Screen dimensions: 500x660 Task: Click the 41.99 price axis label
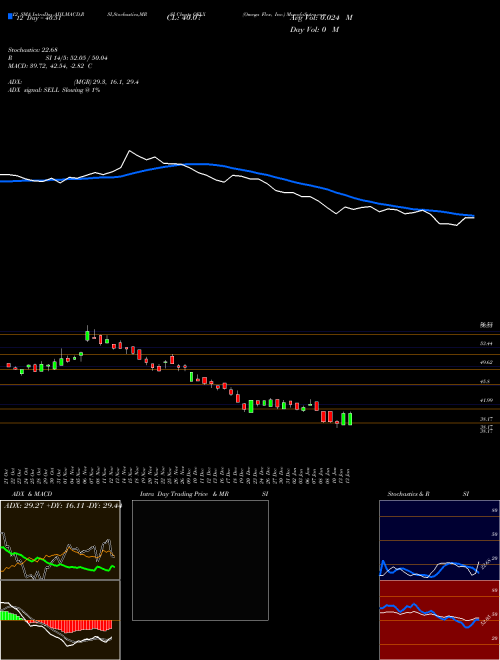486,400
